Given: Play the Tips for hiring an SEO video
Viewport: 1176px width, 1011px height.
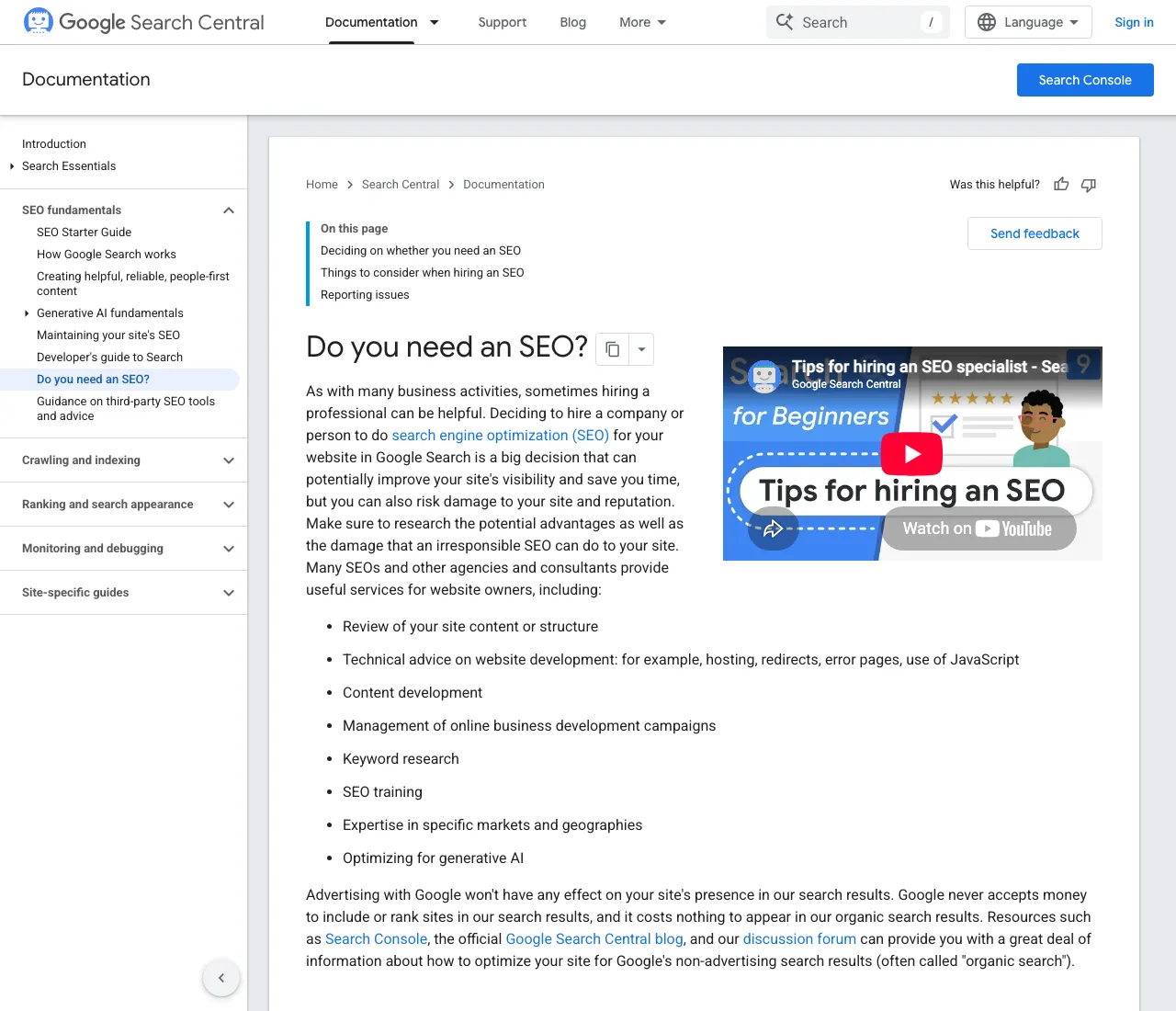Looking at the screenshot, I should 911,453.
